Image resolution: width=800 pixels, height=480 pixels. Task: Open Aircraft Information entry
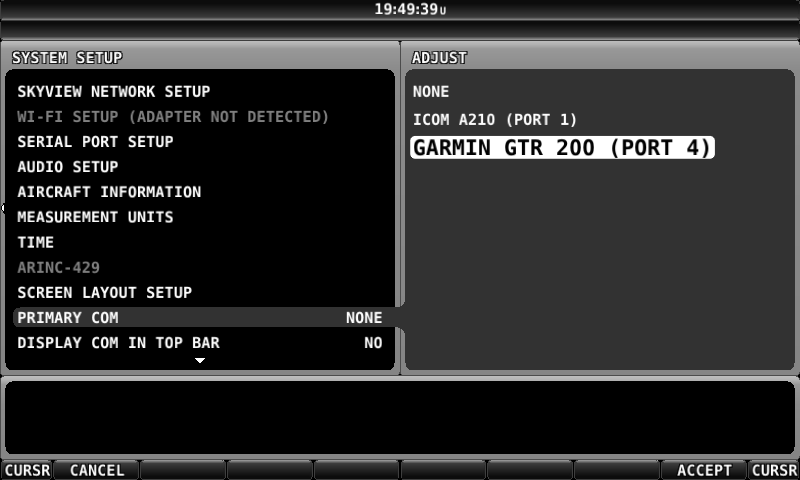[x=109, y=192]
